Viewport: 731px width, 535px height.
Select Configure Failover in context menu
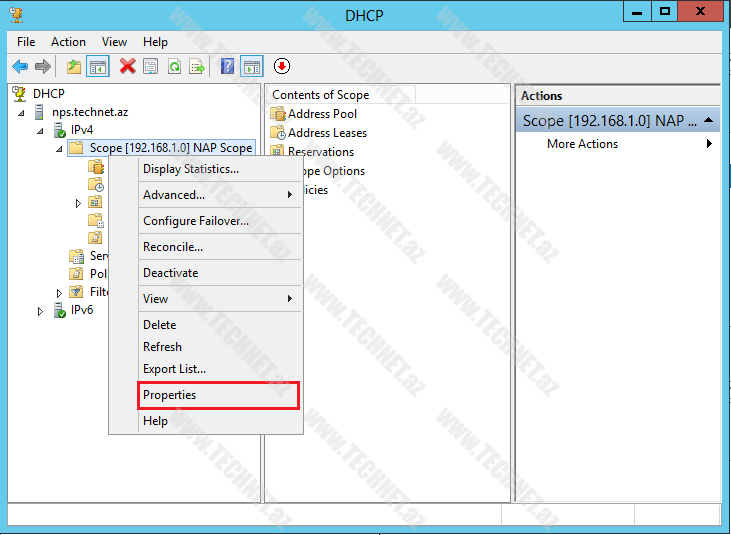click(196, 221)
